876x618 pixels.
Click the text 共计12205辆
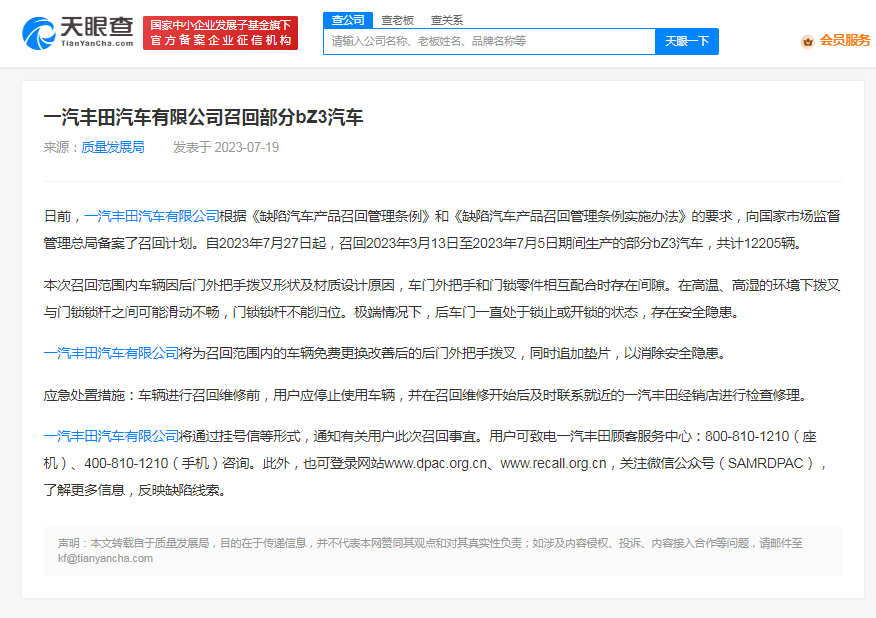758,244
